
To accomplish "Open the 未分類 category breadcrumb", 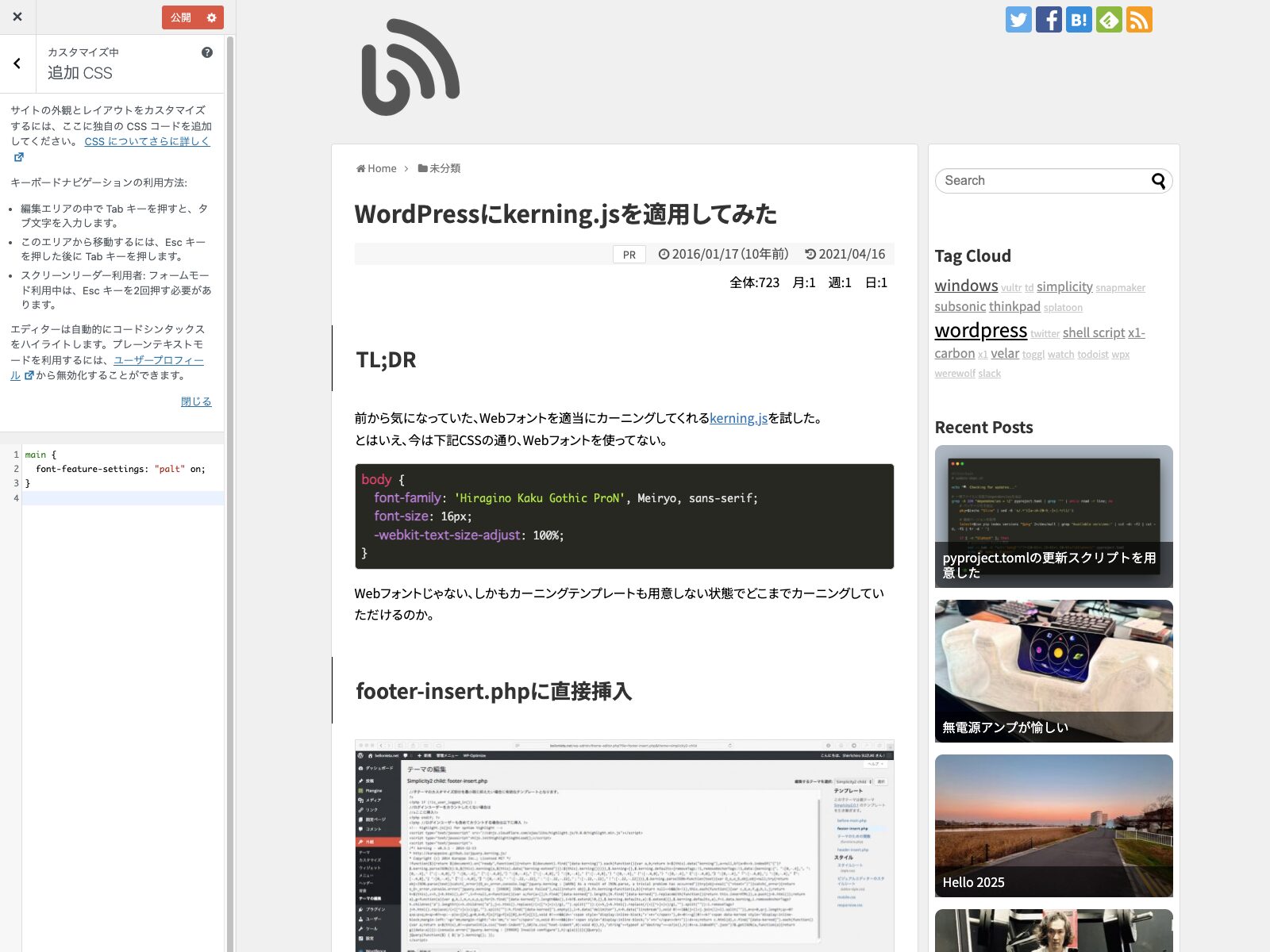I will point(439,168).
